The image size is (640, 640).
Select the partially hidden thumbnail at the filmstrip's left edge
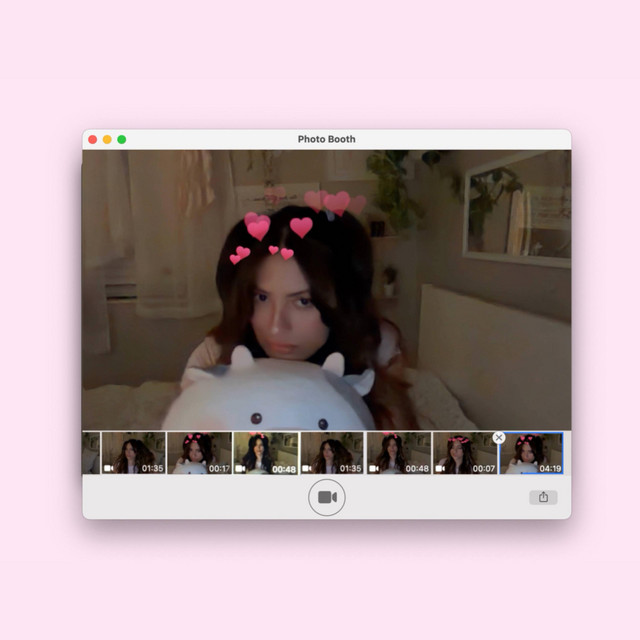click(x=91, y=453)
